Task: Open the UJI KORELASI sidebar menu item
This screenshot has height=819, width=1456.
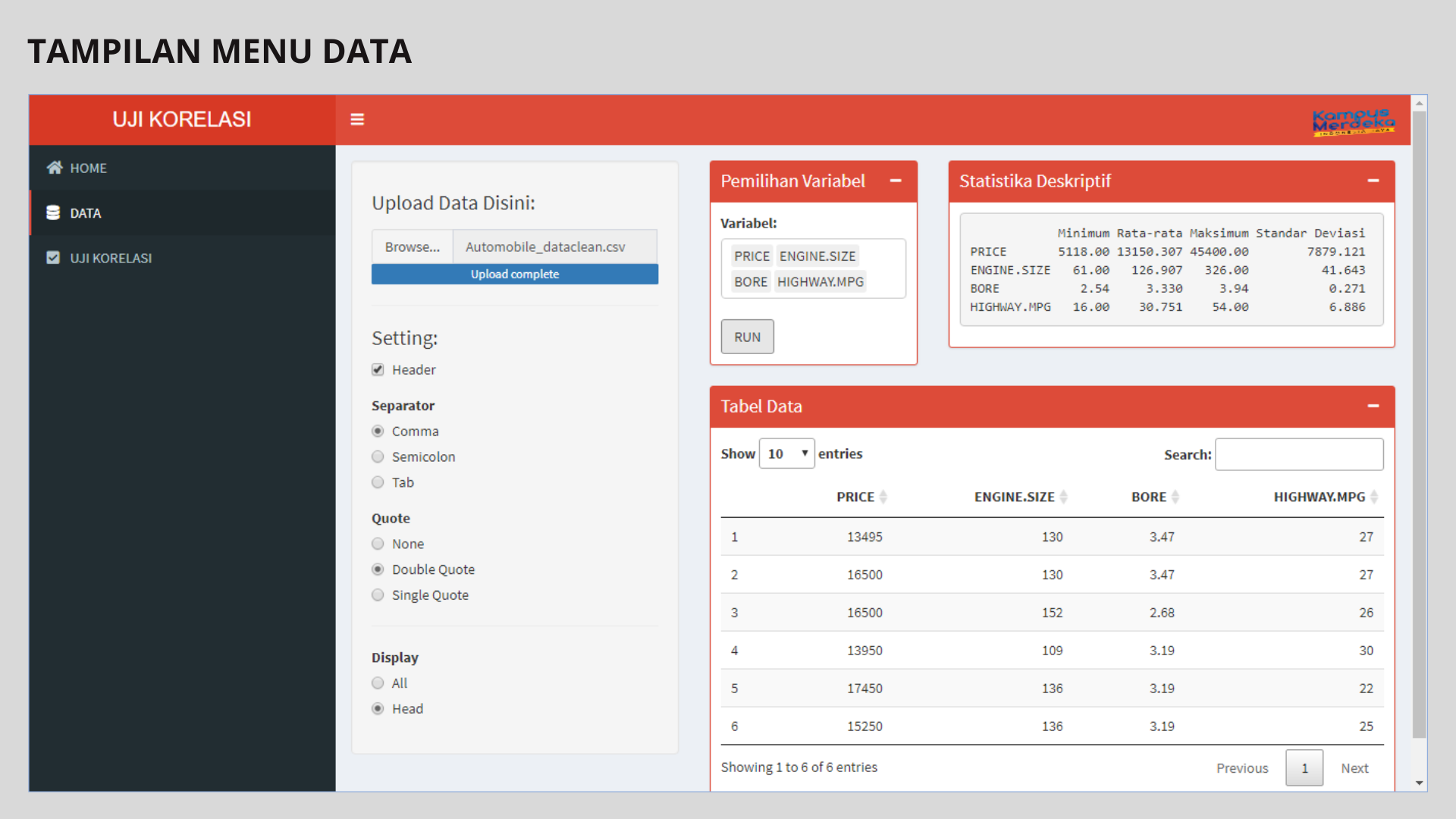Action: tap(182, 258)
